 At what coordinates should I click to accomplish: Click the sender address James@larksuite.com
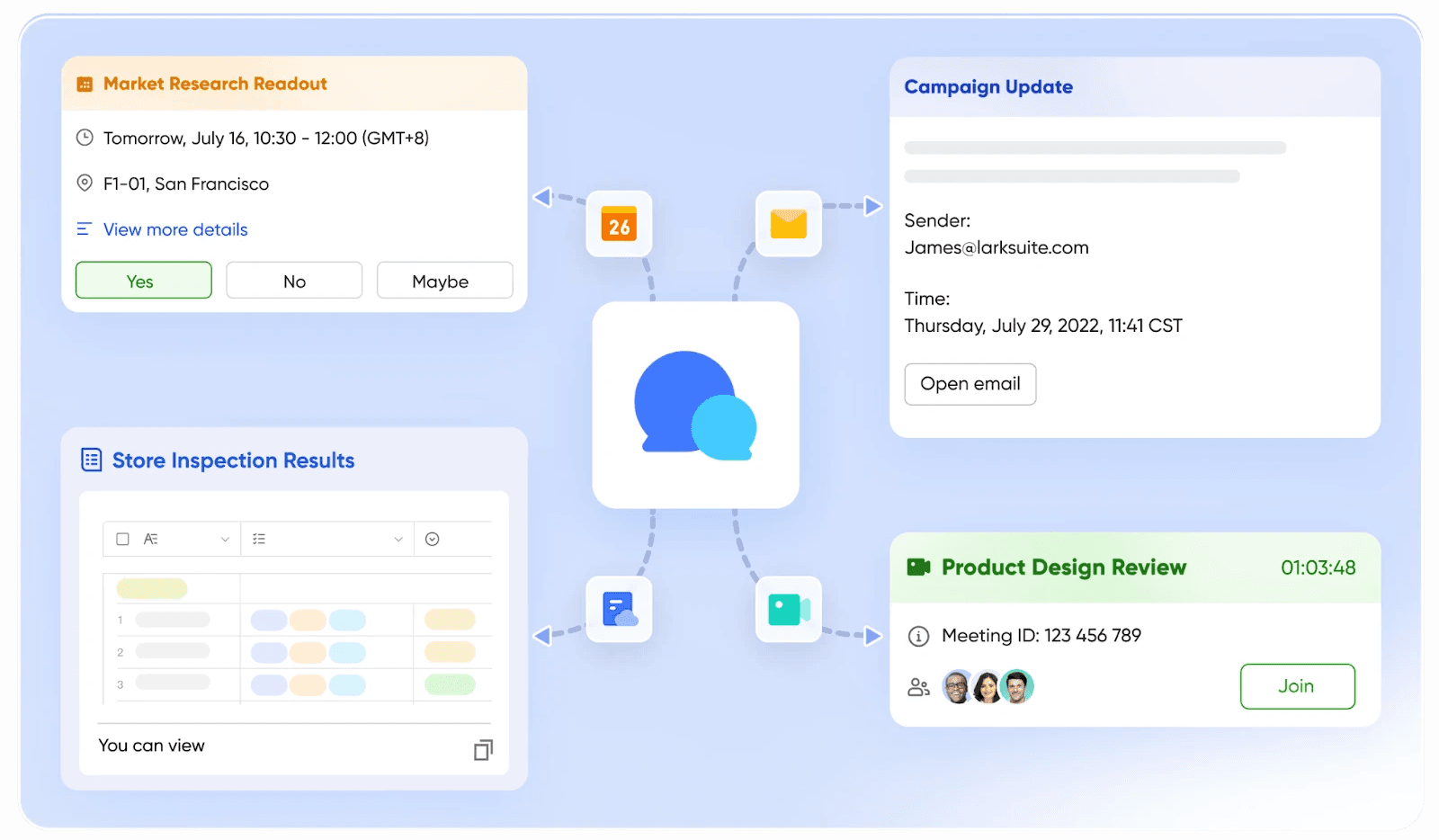pos(997,247)
